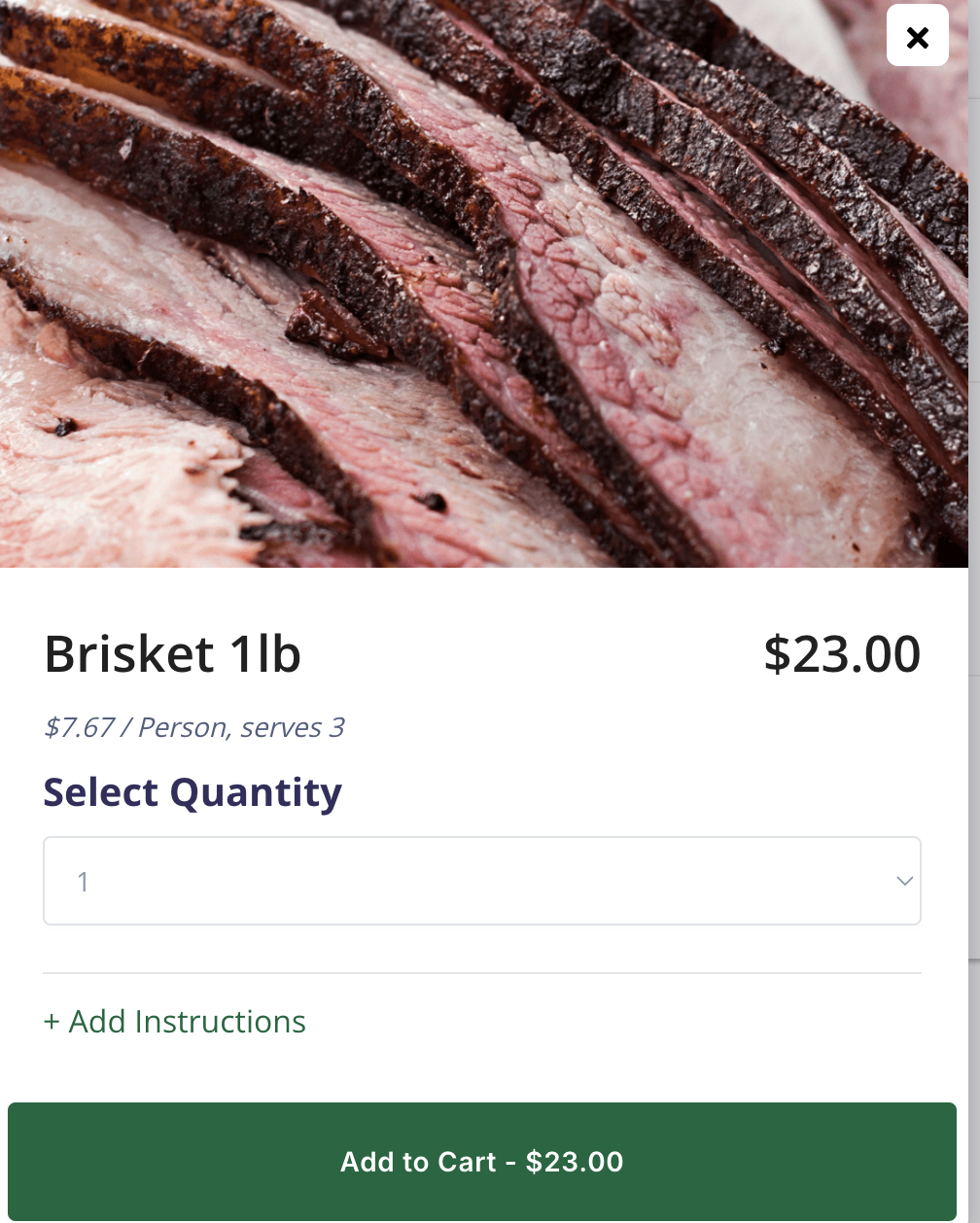Click the page scrollbar beside the modal

(974, 583)
